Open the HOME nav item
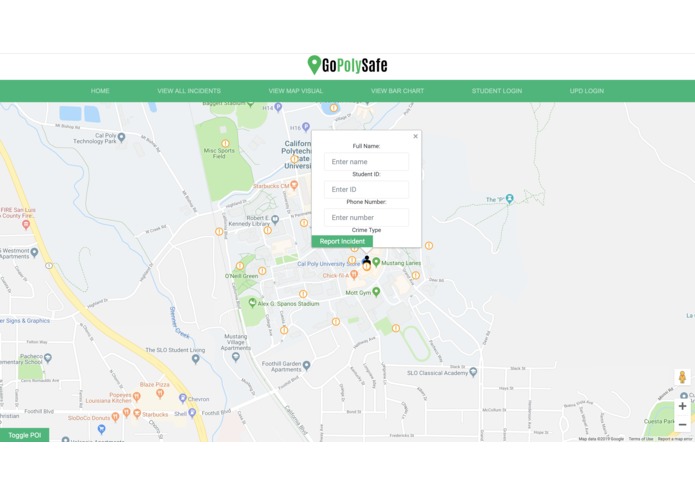 pos(100,91)
